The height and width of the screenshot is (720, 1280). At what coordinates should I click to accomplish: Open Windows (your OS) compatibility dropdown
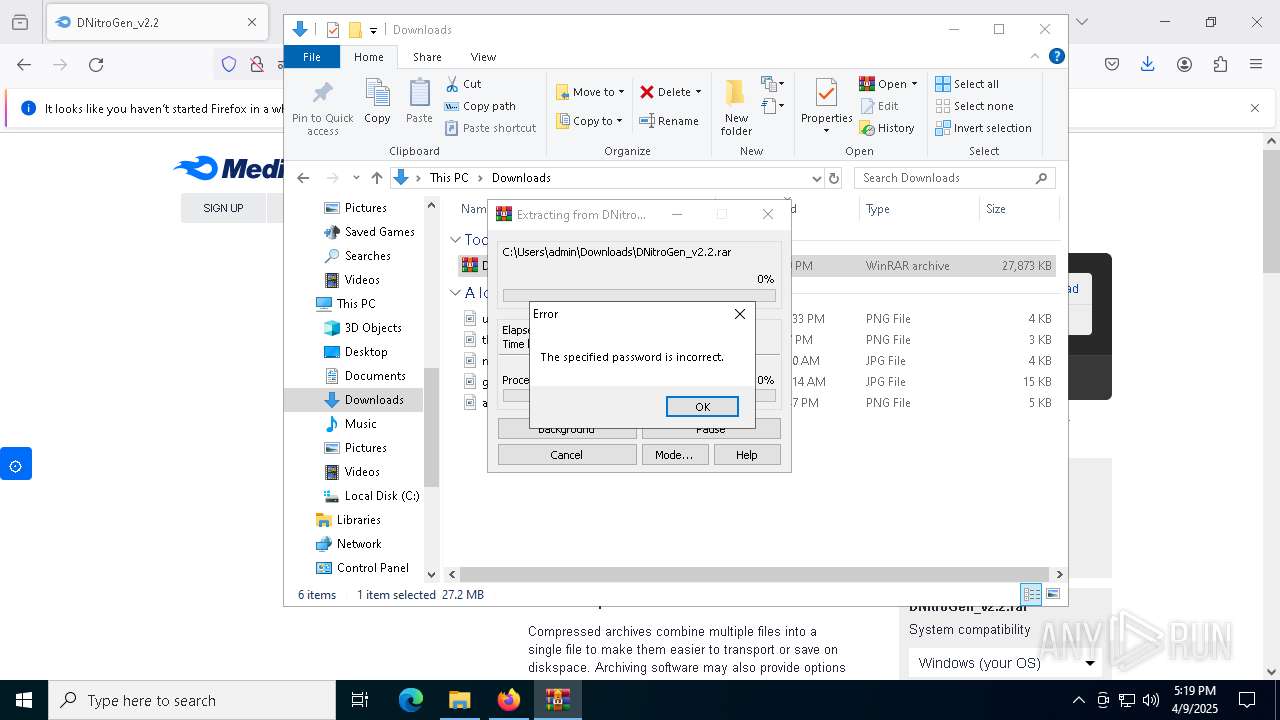point(1005,663)
